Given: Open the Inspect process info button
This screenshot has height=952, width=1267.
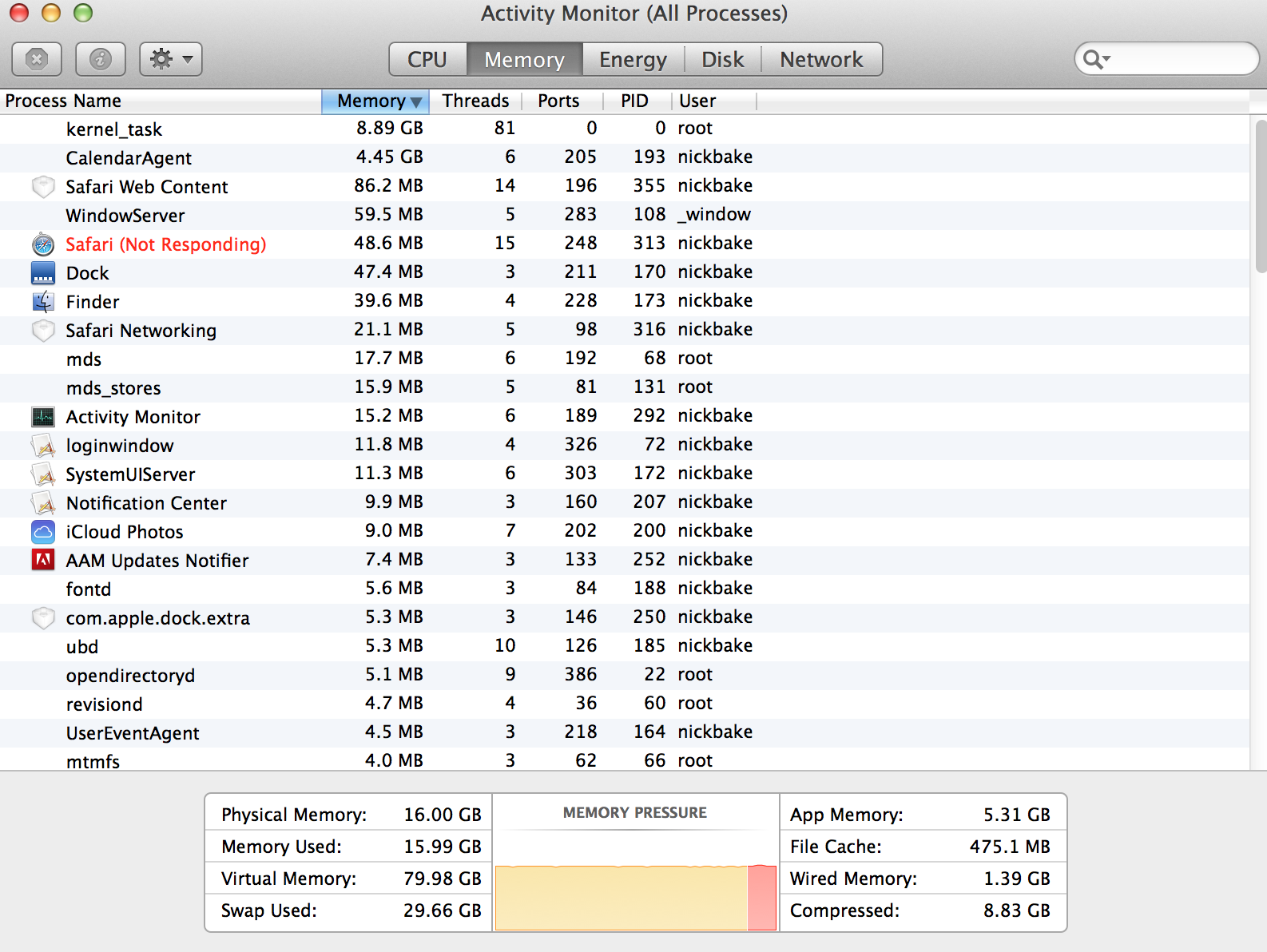Looking at the screenshot, I should [x=101, y=59].
